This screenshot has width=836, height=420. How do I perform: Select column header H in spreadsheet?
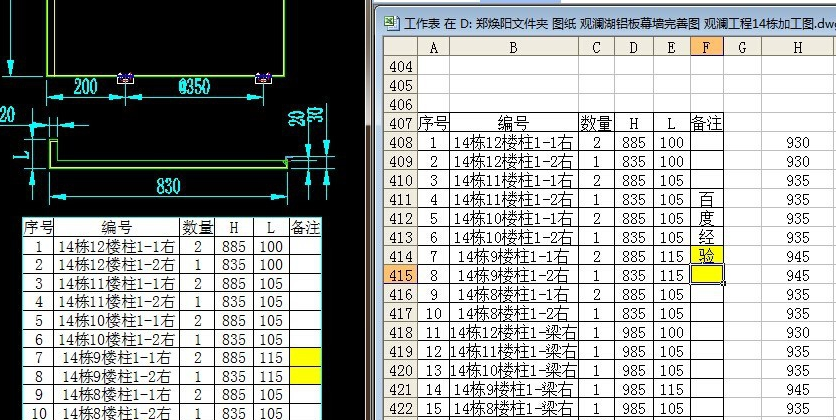(x=797, y=47)
